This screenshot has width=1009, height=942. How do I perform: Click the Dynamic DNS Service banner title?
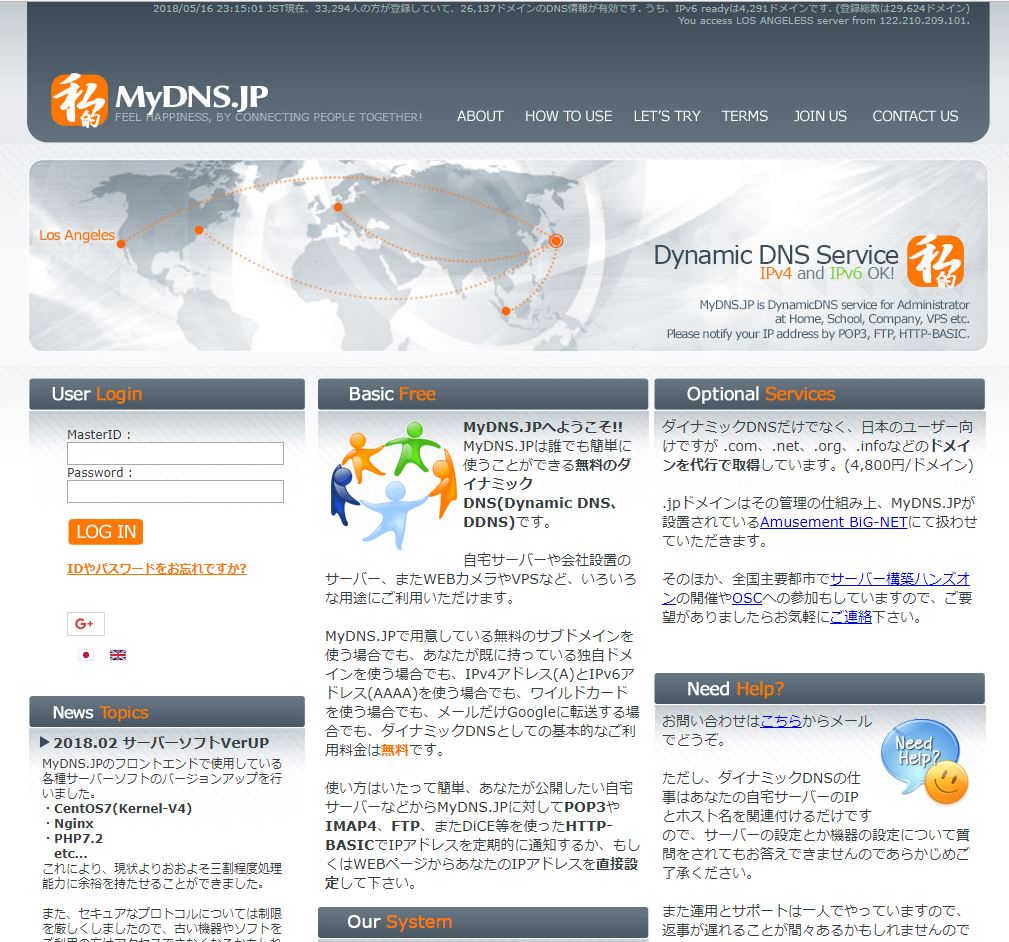775,255
